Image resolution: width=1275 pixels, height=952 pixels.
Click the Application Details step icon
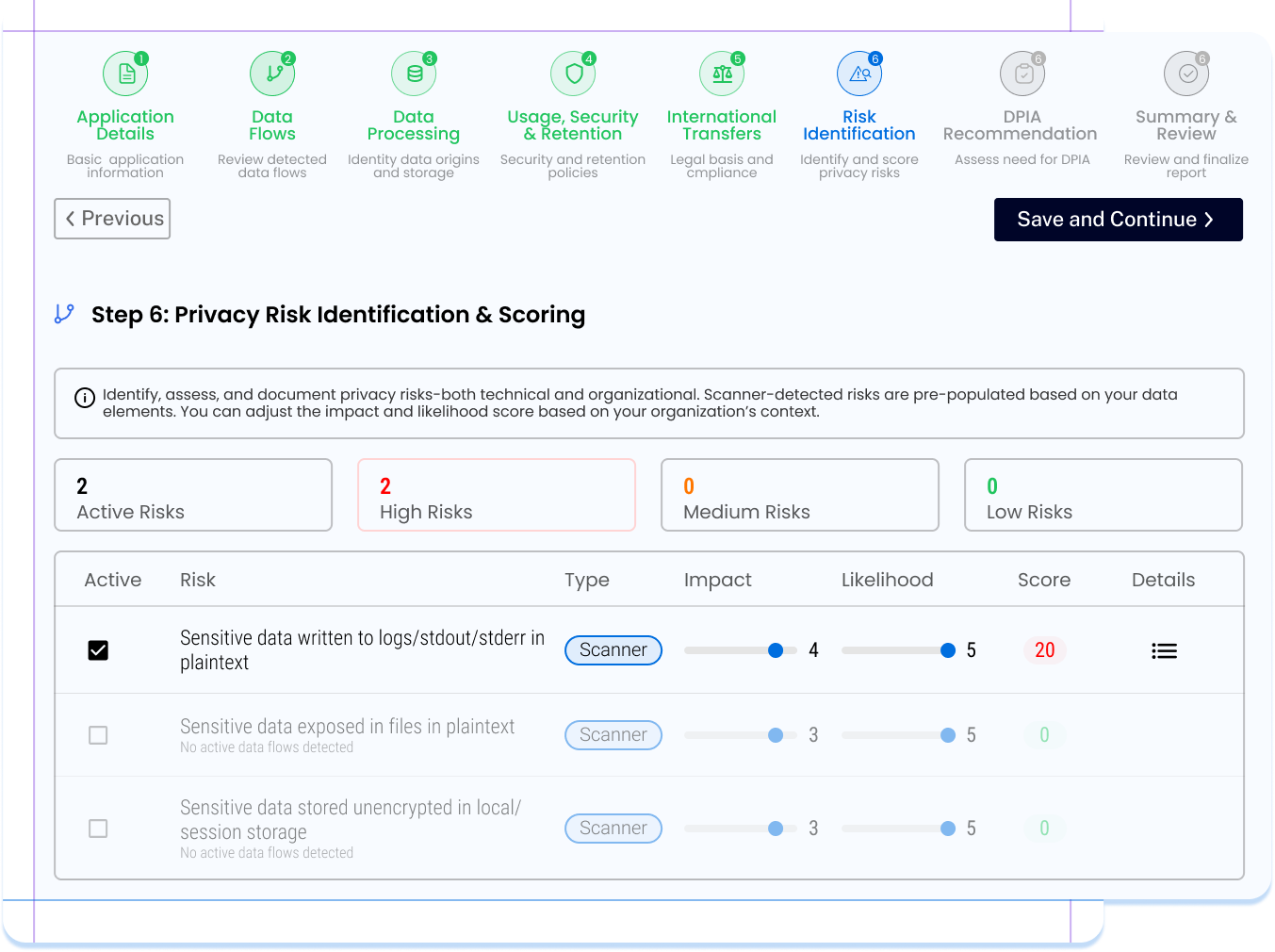[125, 74]
